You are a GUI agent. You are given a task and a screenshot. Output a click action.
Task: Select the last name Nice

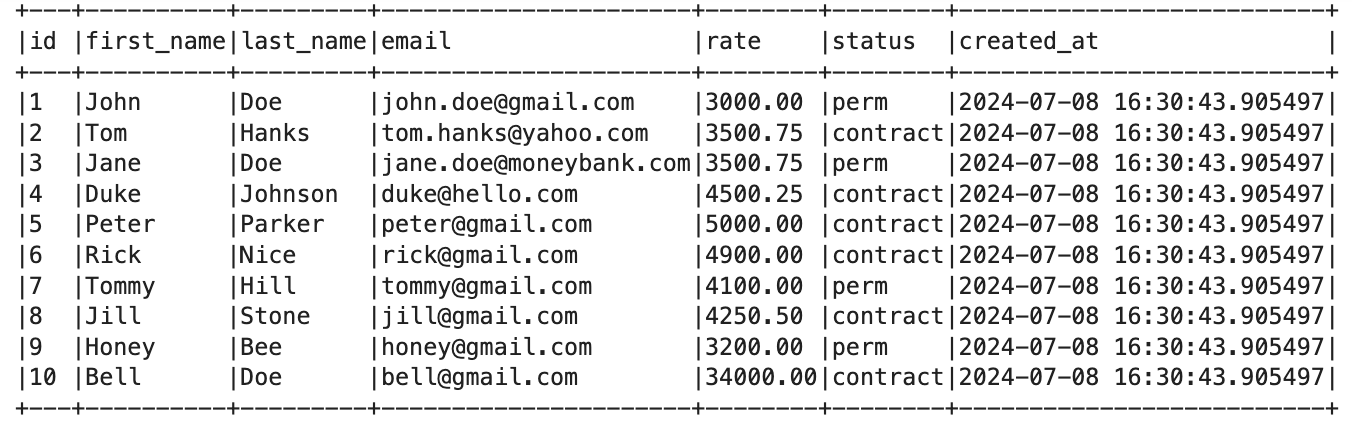click(x=267, y=255)
